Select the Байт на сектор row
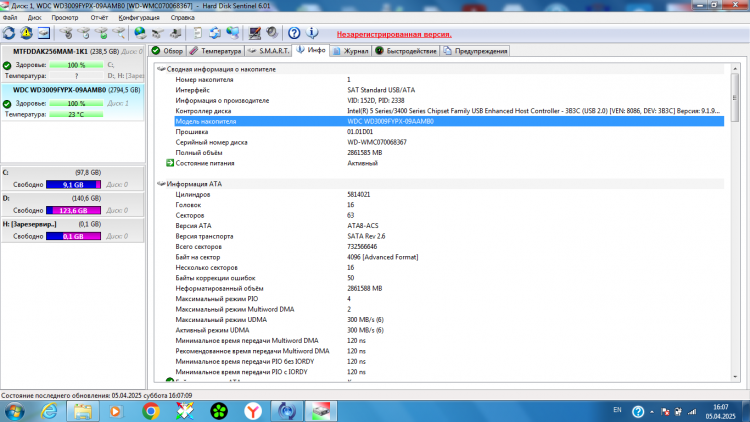This screenshot has width=750, height=422. (449, 257)
